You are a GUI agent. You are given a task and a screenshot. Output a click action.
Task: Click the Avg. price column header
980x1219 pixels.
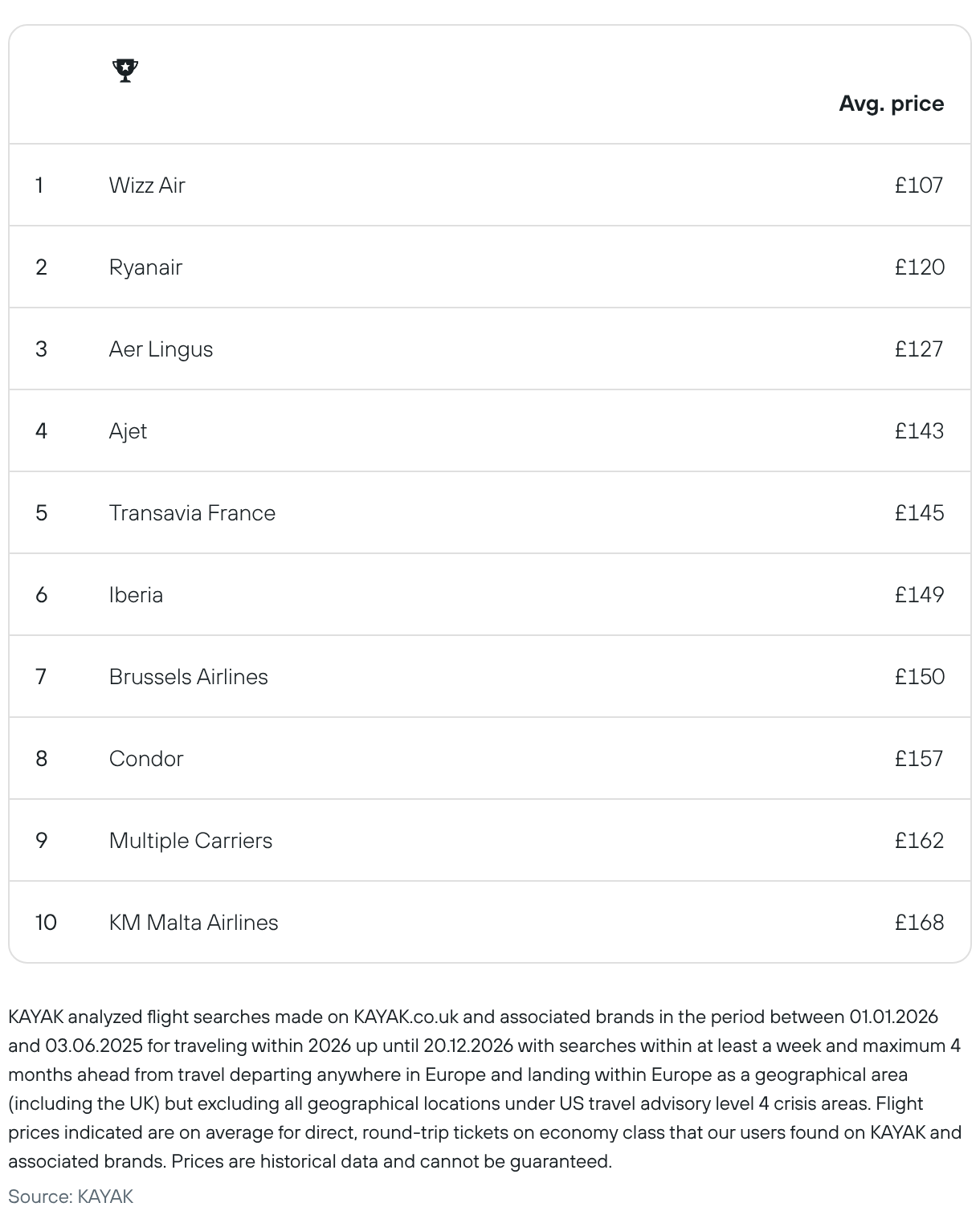click(x=892, y=104)
